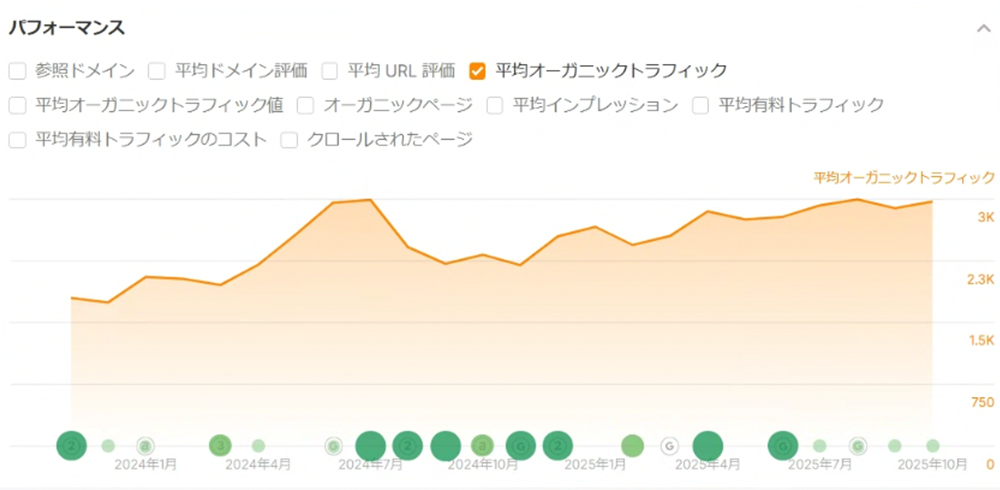Click the orange 平均オーガニックトラフィック axis label

click(x=903, y=178)
